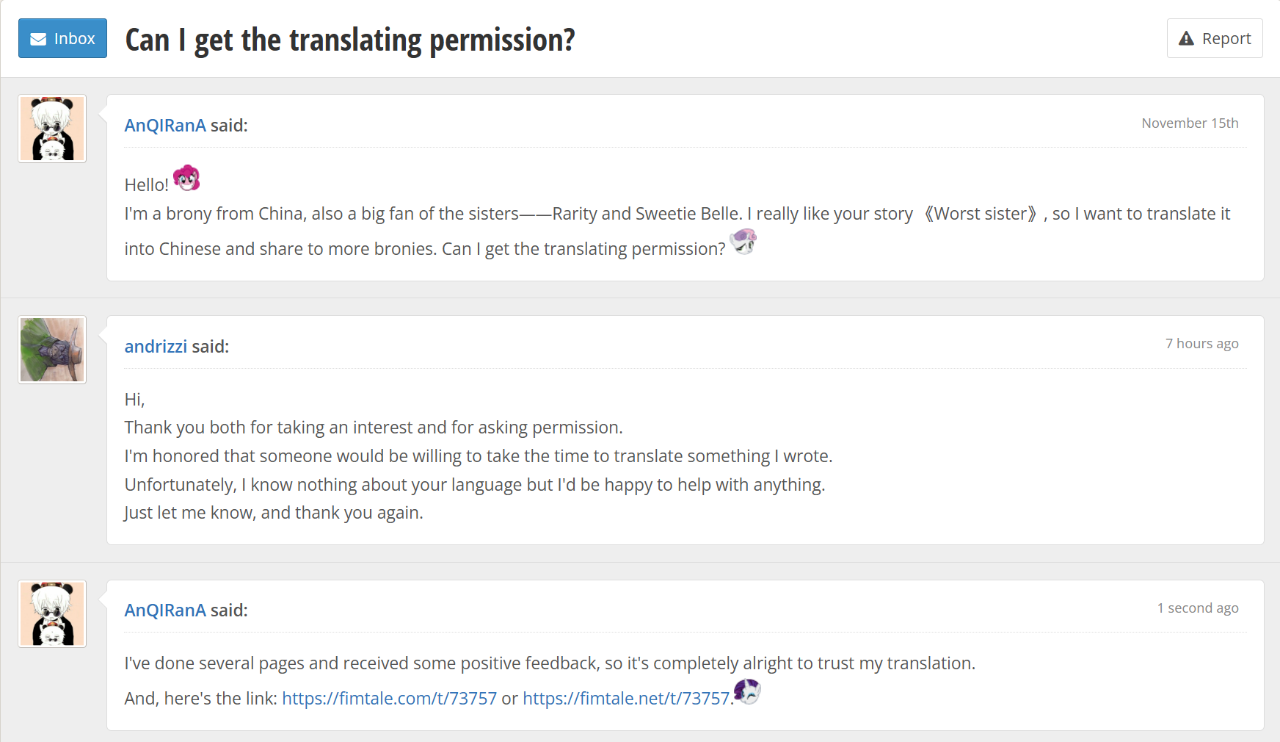
Task: Click the 1 second ago timestamp
Action: click(1197, 608)
